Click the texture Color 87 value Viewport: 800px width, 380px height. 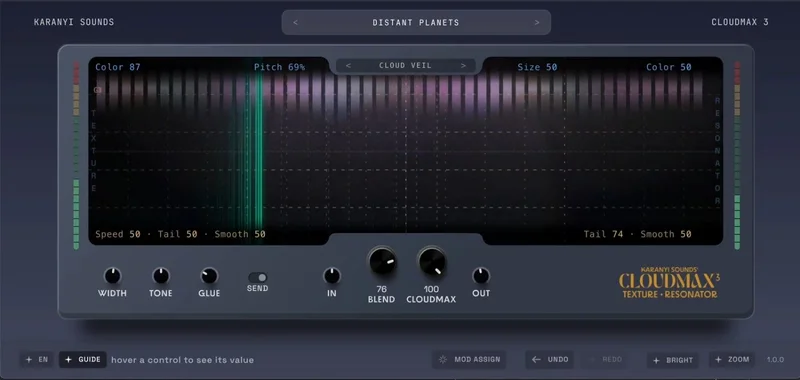[118, 67]
